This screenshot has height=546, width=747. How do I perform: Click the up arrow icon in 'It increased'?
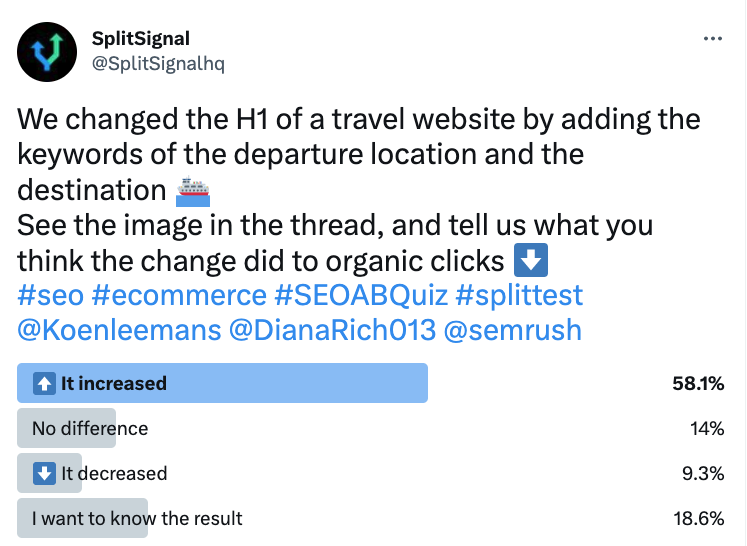click(x=44, y=384)
